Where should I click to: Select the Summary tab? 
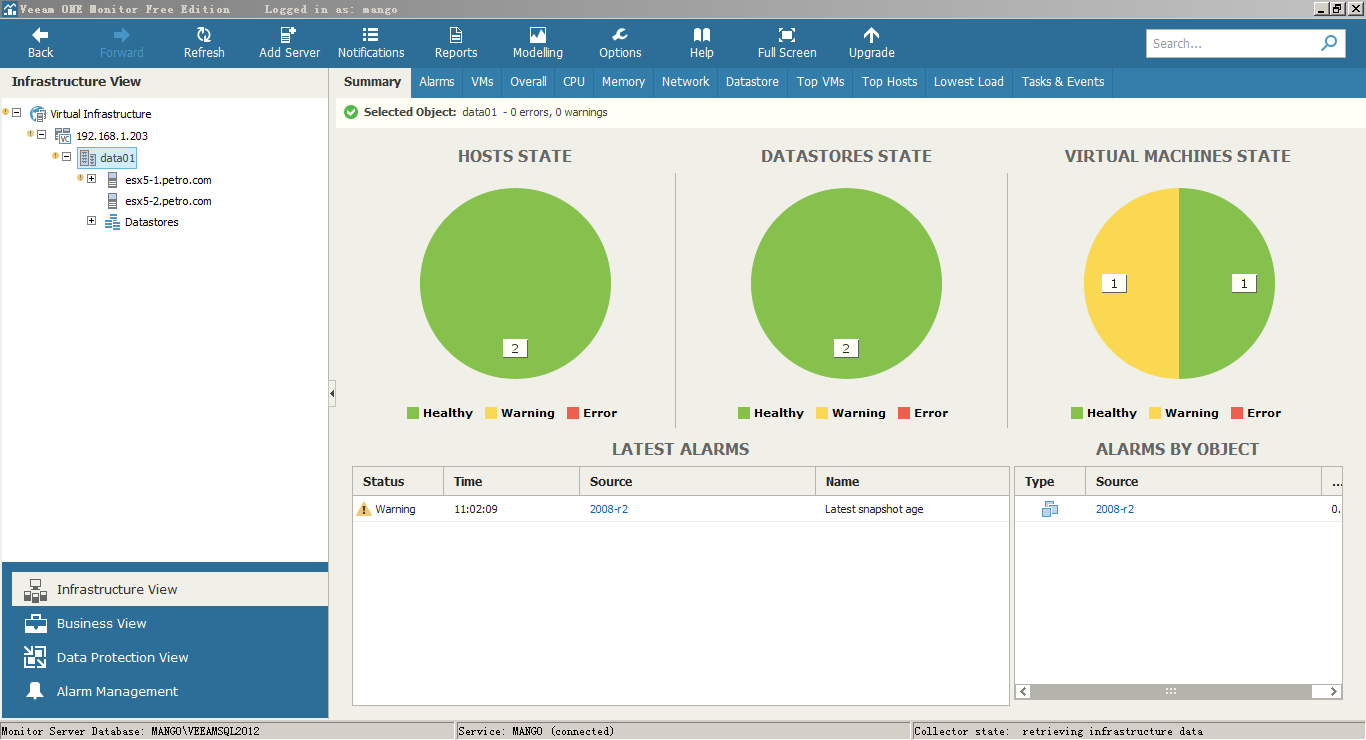click(x=372, y=82)
